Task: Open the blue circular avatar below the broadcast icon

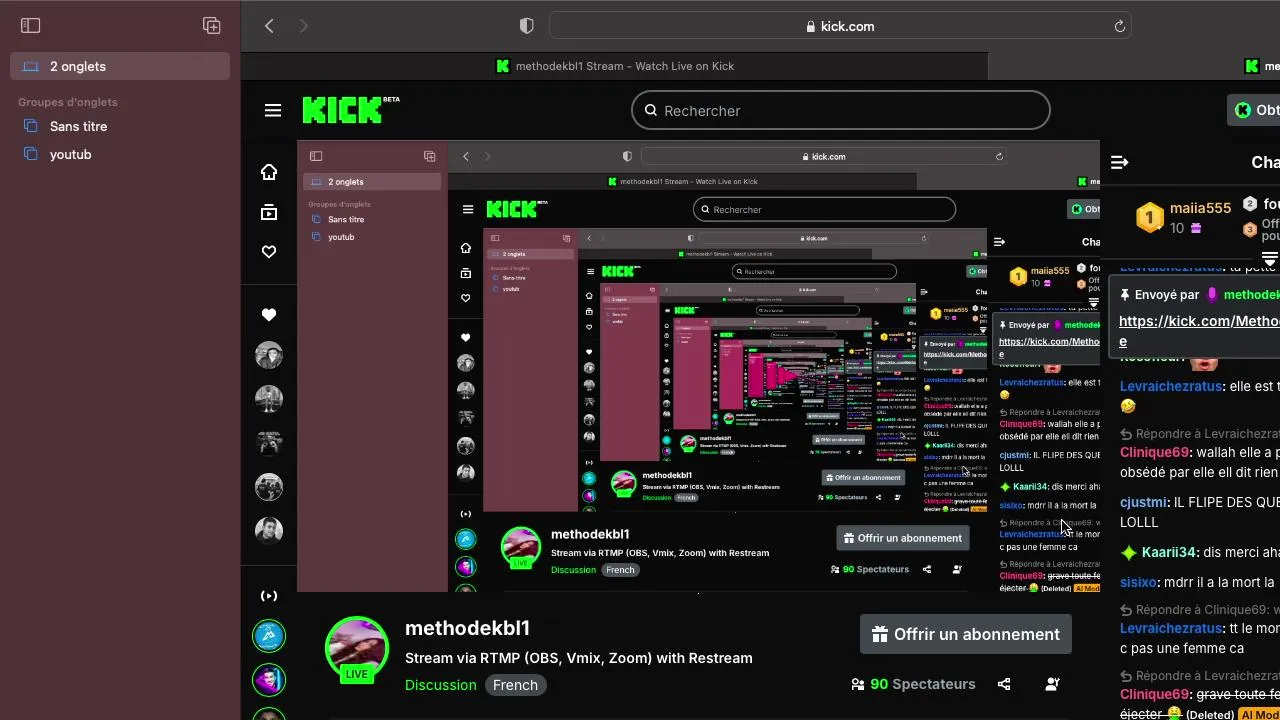Action: pos(268,636)
